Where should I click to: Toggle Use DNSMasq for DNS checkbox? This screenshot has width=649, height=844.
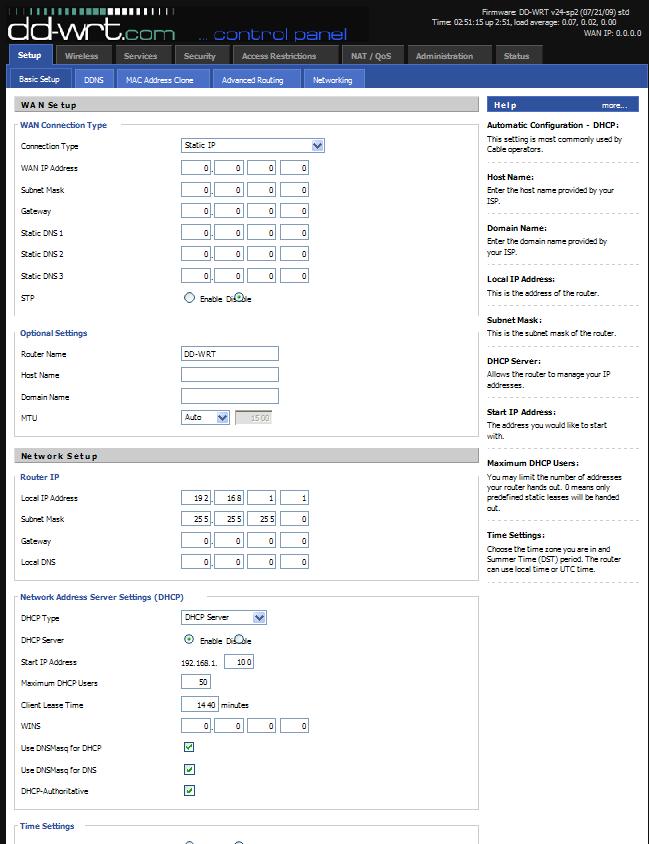189,769
